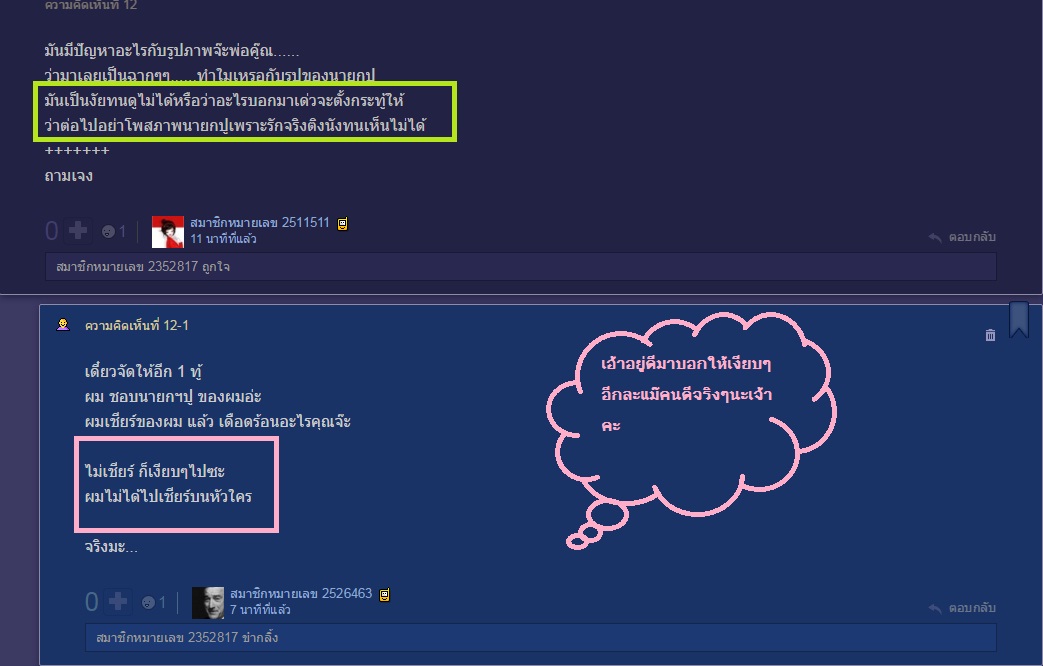Upvote comment 12-1 with the plus button
Image resolution: width=1043 pixels, height=666 pixels.
118,602
